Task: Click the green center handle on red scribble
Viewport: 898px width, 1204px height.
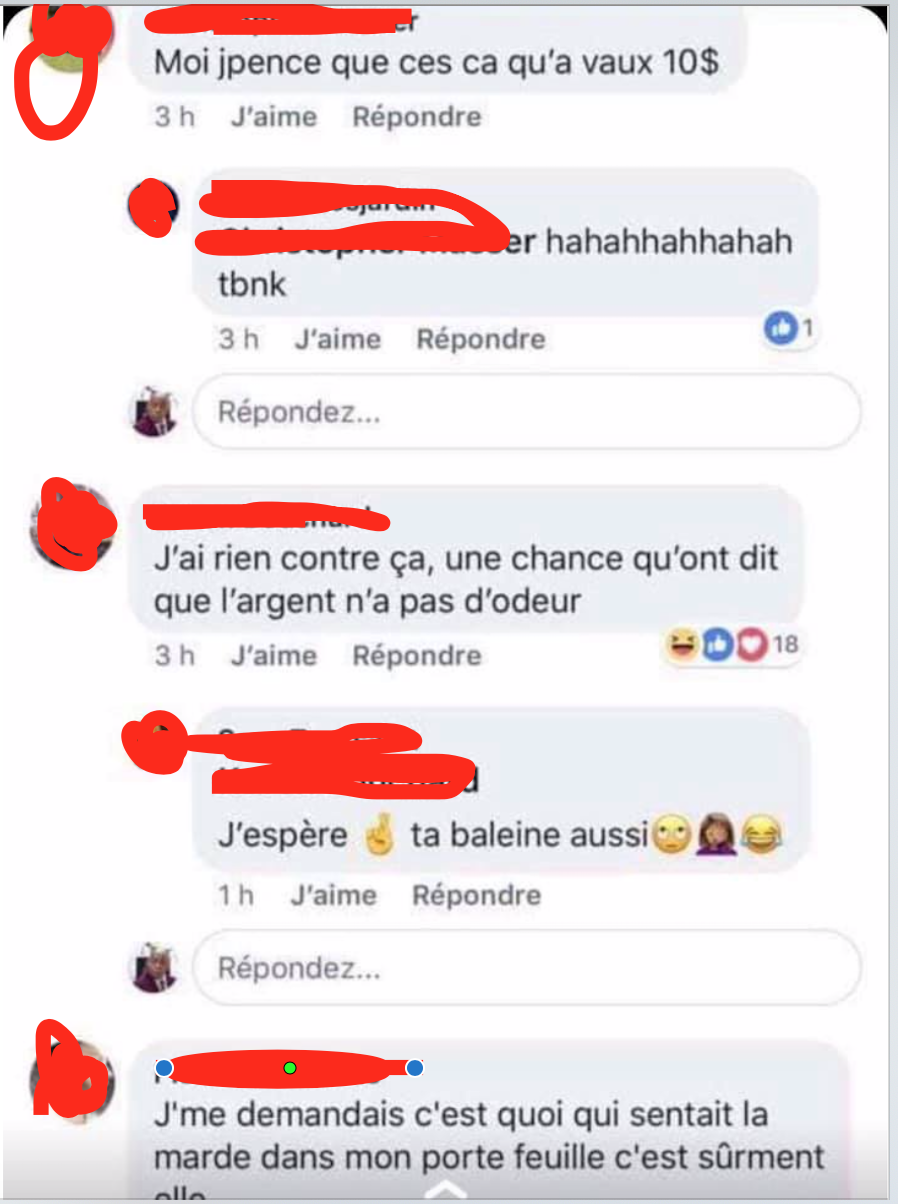Action: pyautogui.click(x=290, y=1068)
